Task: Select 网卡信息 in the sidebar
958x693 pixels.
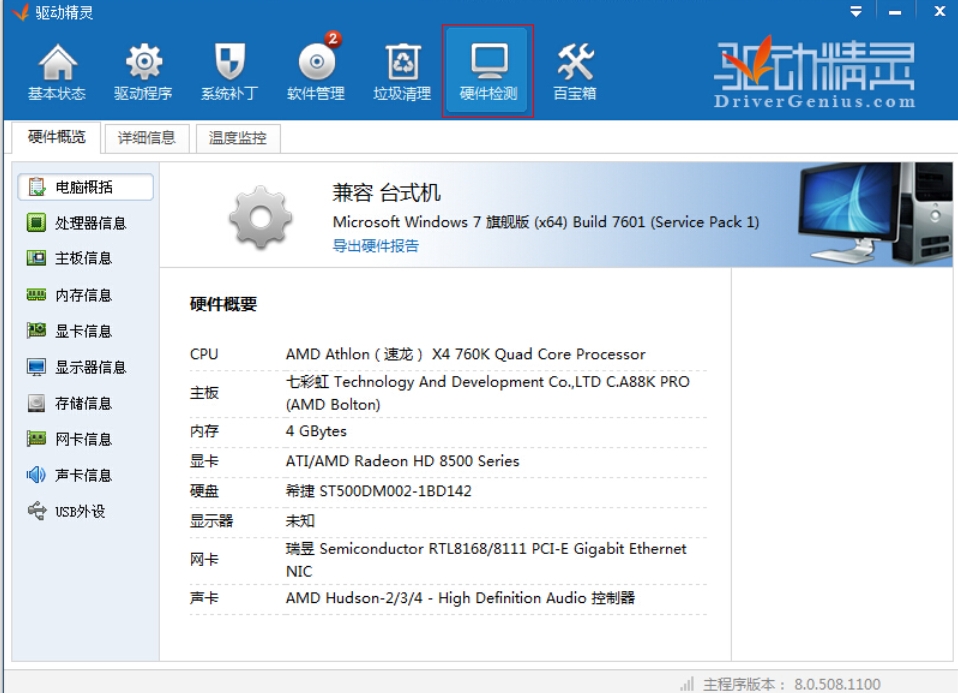Action: tap(83, 439)
